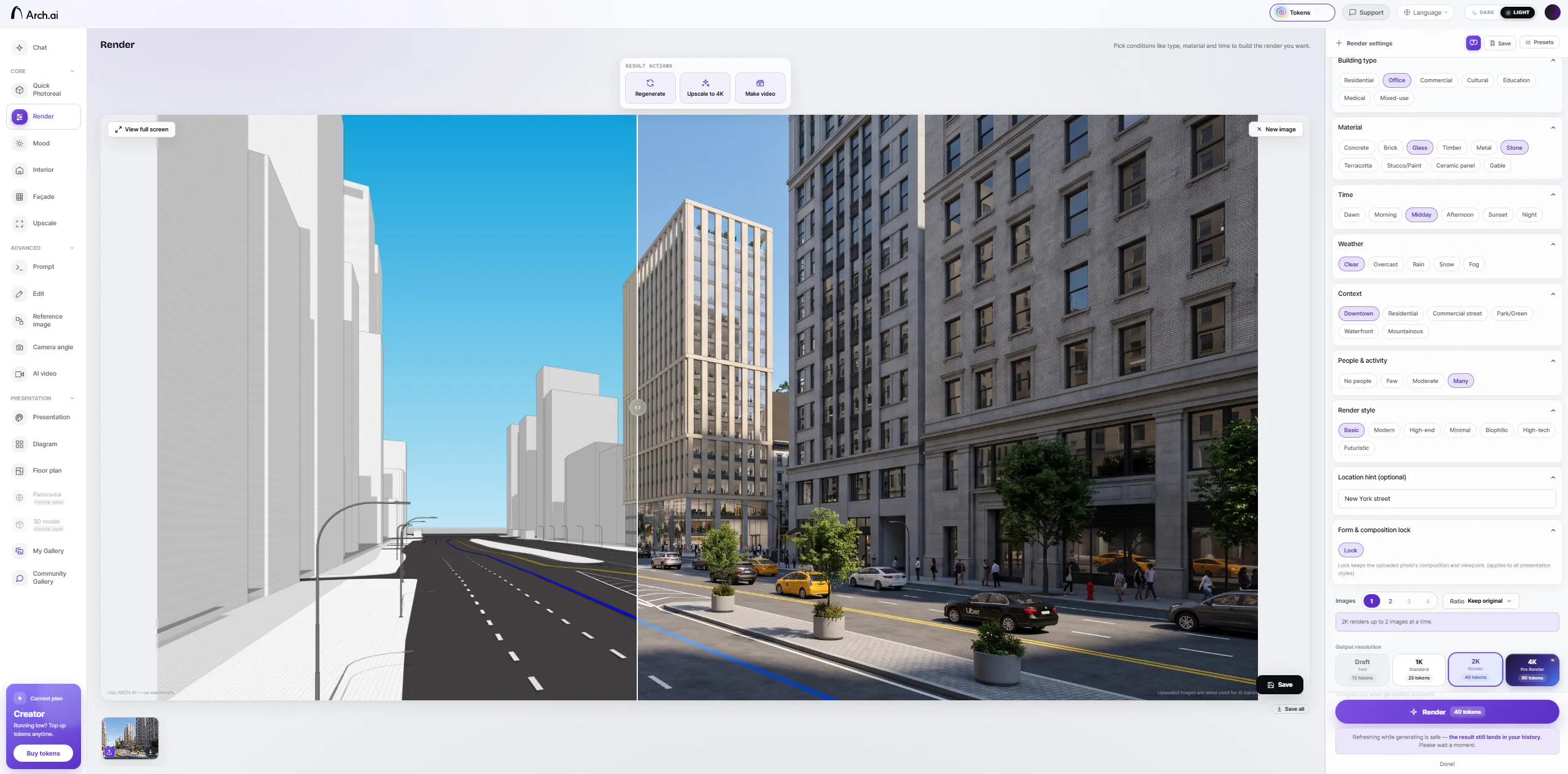The image size is (1568, 774).
Task: Click the Location hint input field
Action: (x=1446, y=499)
